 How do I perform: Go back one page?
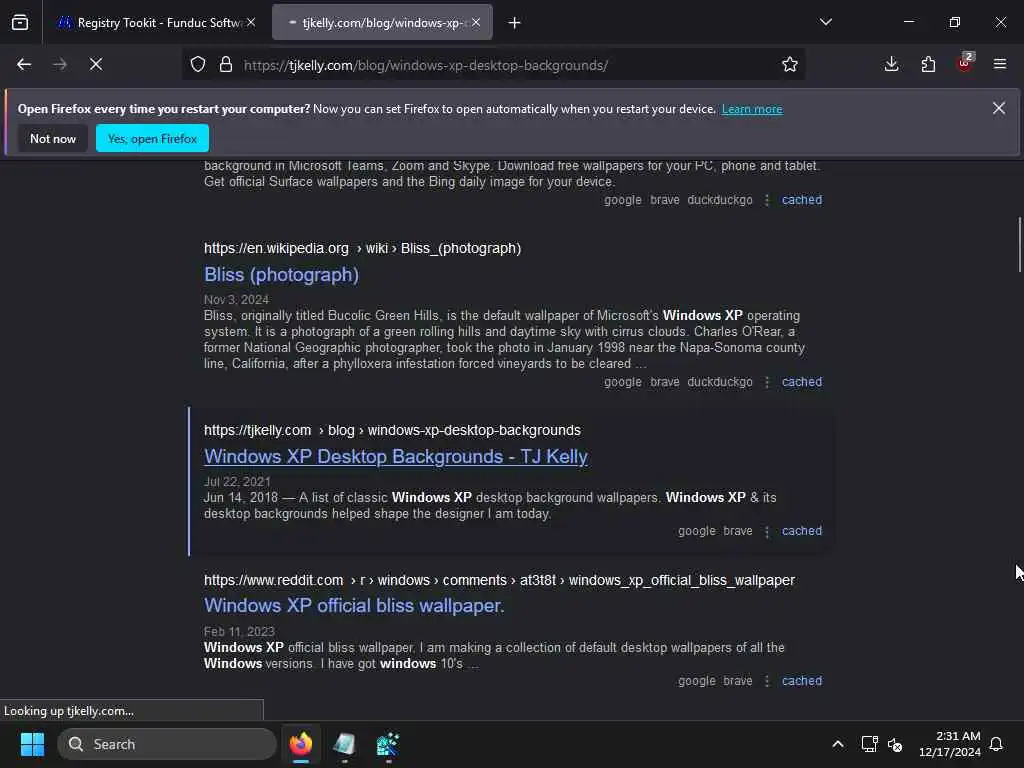click(24, 64)
